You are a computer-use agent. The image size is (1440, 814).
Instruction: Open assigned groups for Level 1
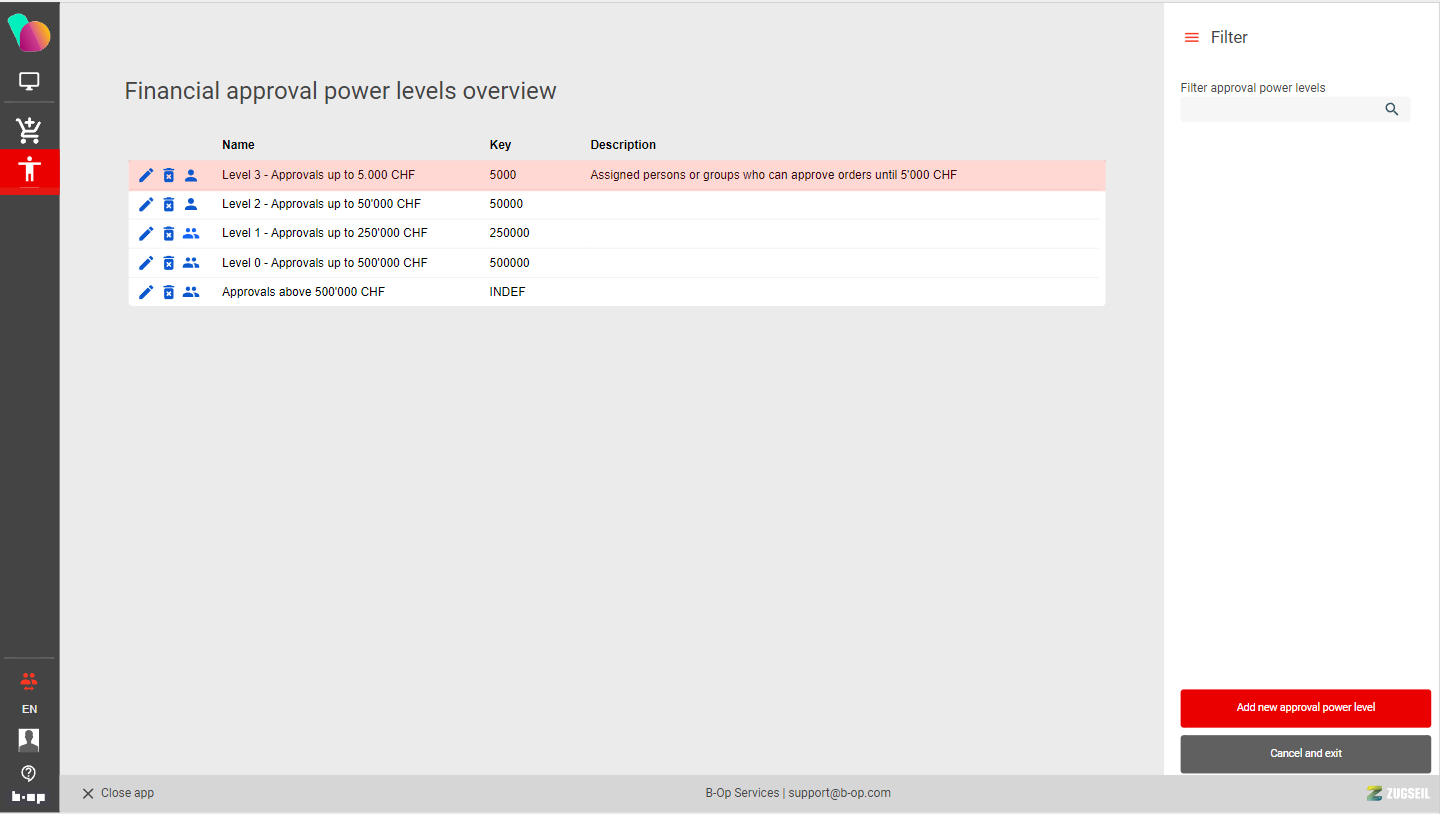(x=191, y=233)
